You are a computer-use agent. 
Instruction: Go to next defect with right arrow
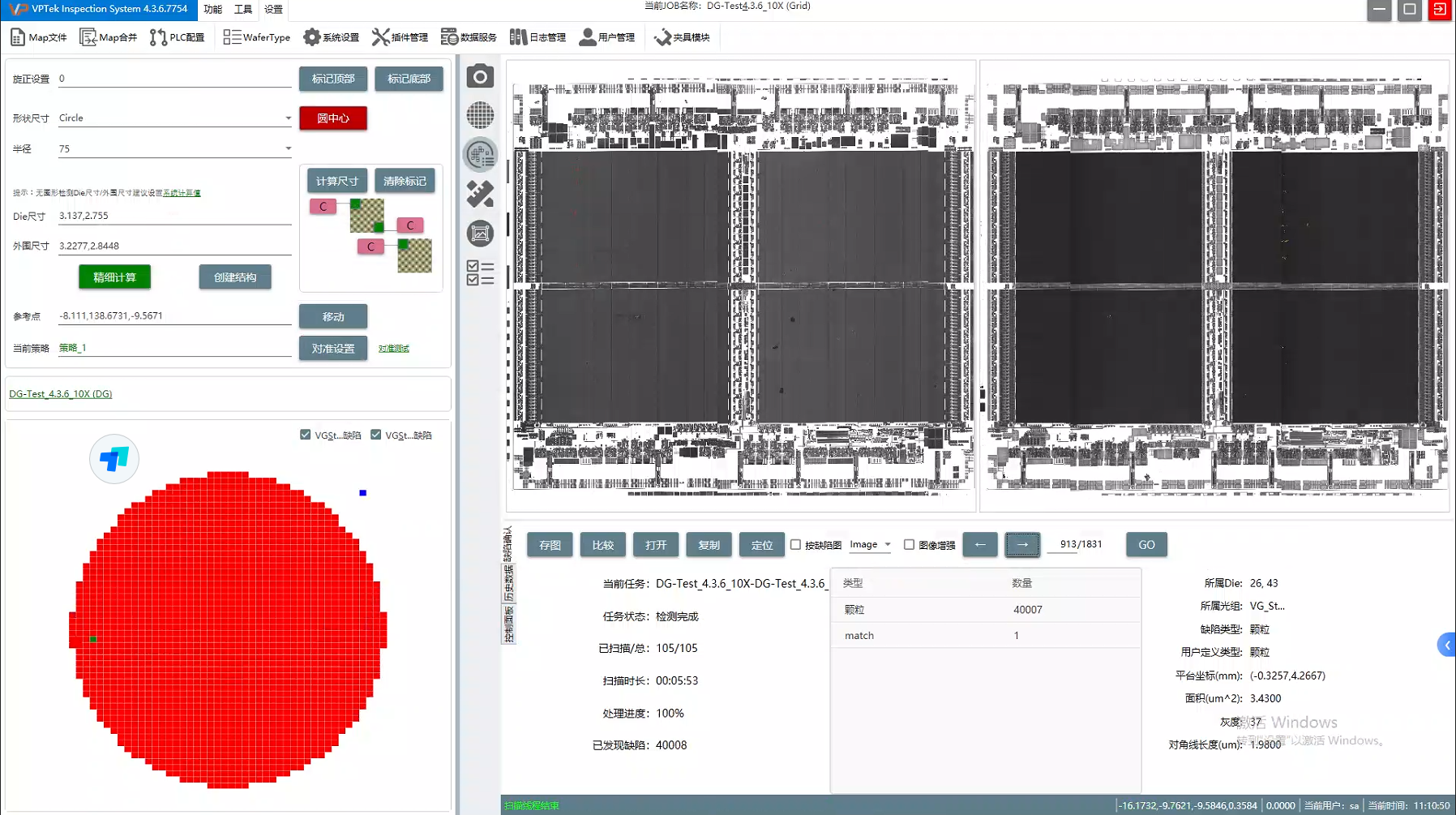click(x=1022, y=545)
